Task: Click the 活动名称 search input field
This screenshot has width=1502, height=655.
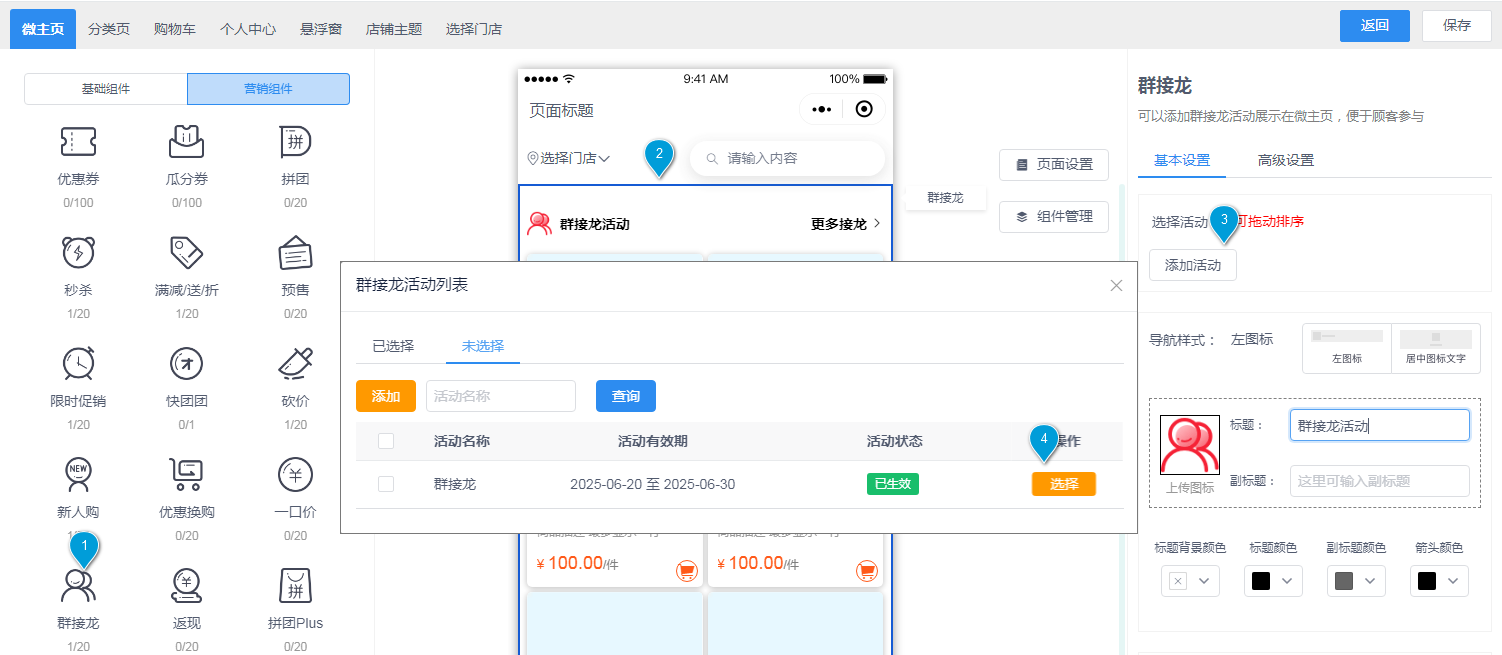Action: (501, 396)
